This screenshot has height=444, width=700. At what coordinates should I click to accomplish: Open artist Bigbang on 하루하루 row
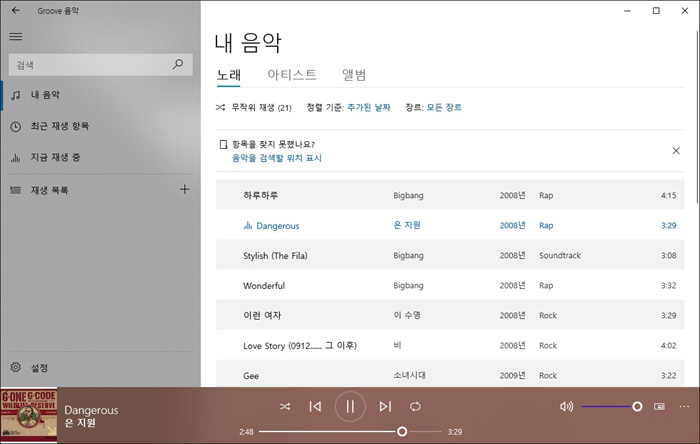point(408,195)
